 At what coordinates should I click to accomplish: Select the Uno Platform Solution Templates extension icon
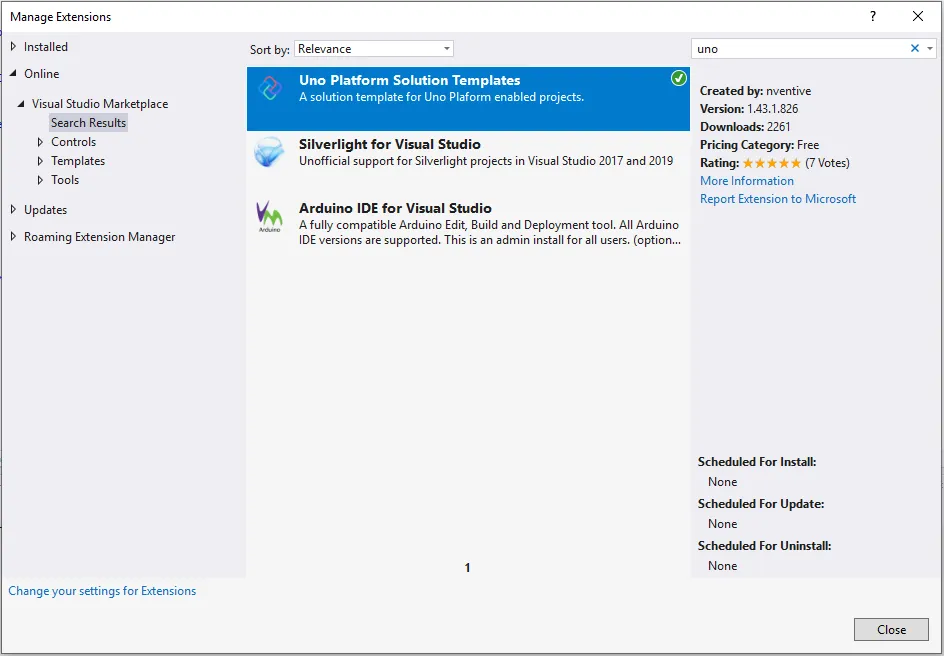(268, 90)
